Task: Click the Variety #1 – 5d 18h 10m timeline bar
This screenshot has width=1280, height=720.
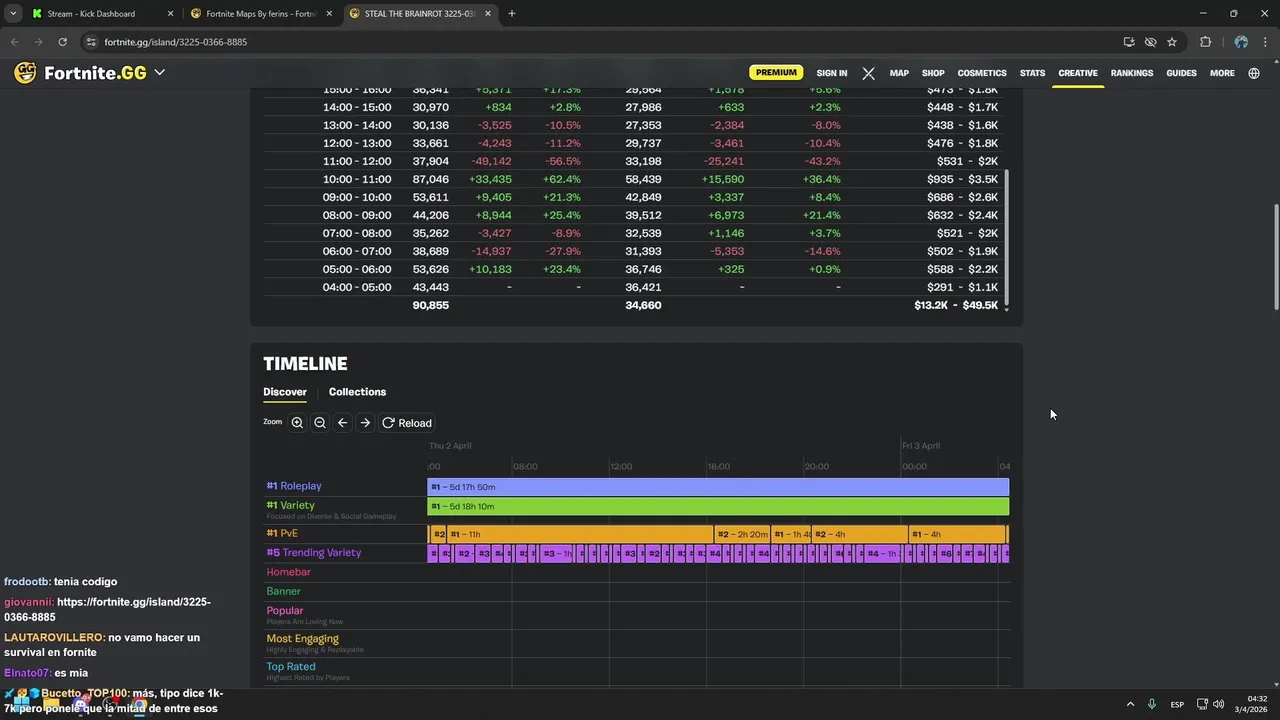Action: (x=718, y=506)
